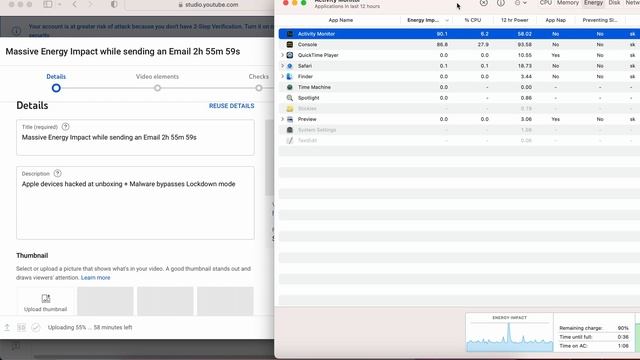The image size is (640, 360).
Task: Go forward in the Safari toolbar
Action: tap(91, 4)
